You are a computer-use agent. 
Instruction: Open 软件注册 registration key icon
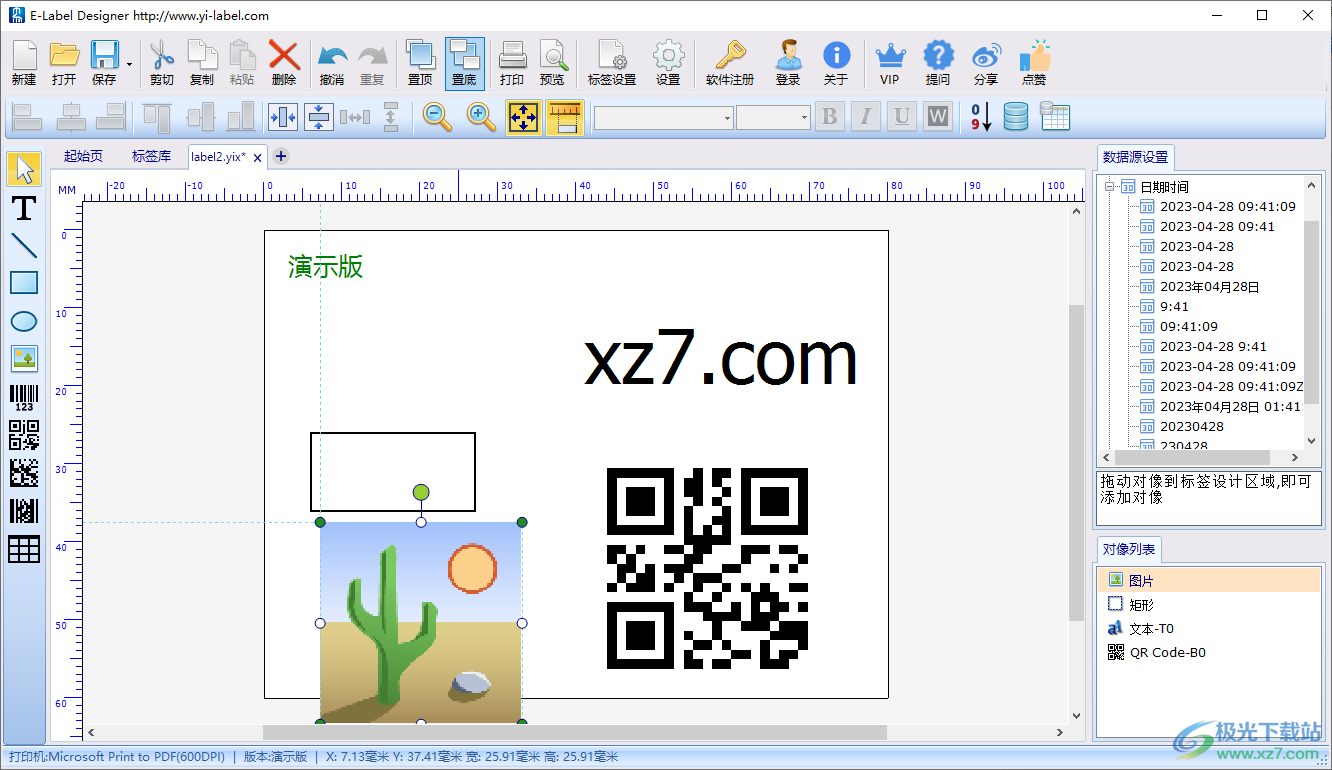pos(730,63)
